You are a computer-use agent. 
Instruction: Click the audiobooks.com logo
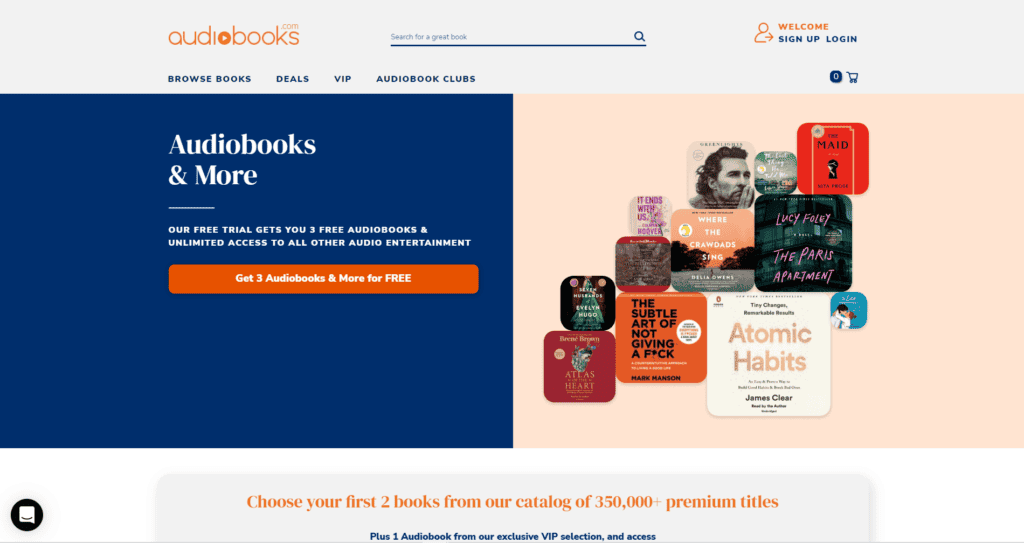[x=234, y=35]
